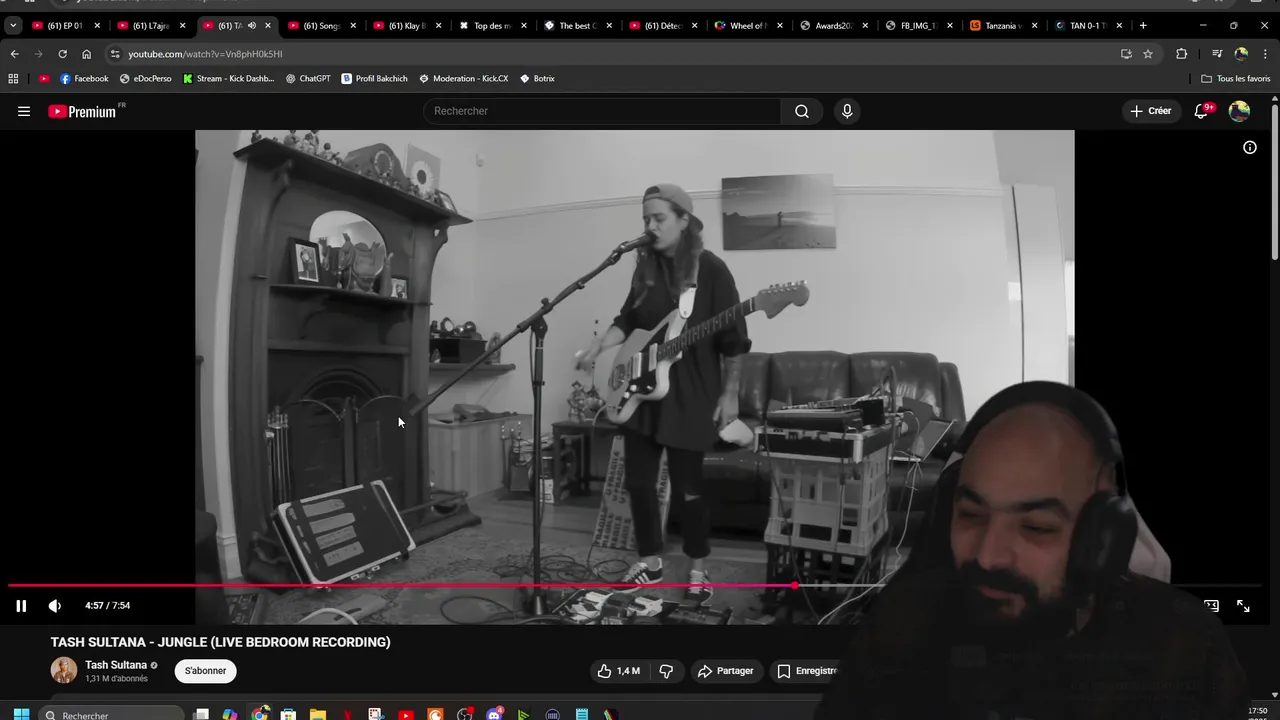Focus the Rechercher YouTube search field
This screenshot has height=720, width=1280.
click(x=602, y=111)
